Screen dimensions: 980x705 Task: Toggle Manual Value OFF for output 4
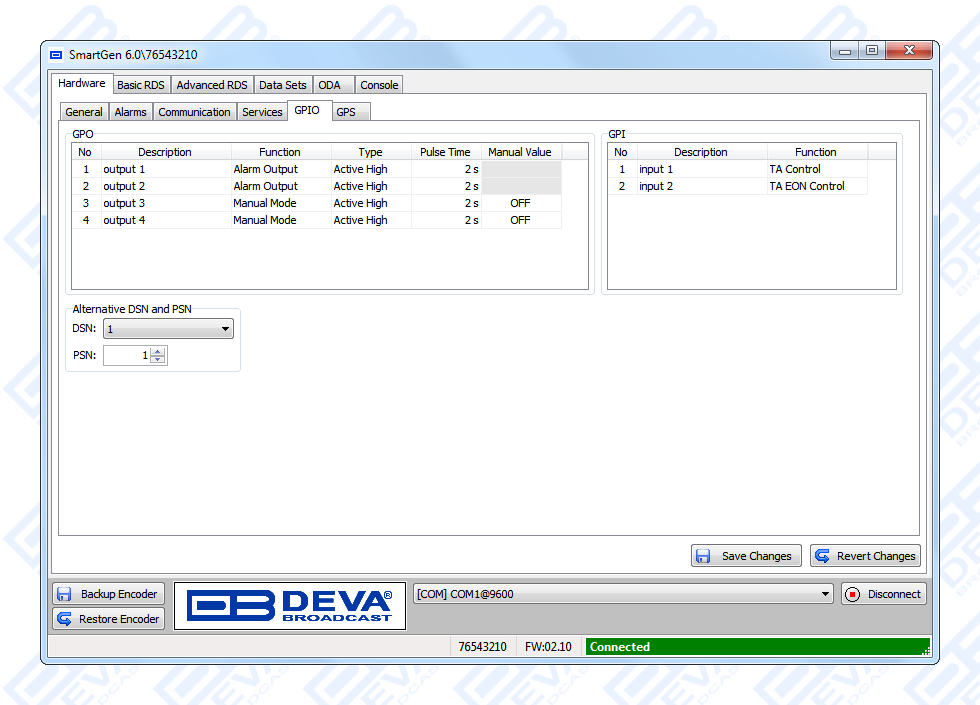520,220
